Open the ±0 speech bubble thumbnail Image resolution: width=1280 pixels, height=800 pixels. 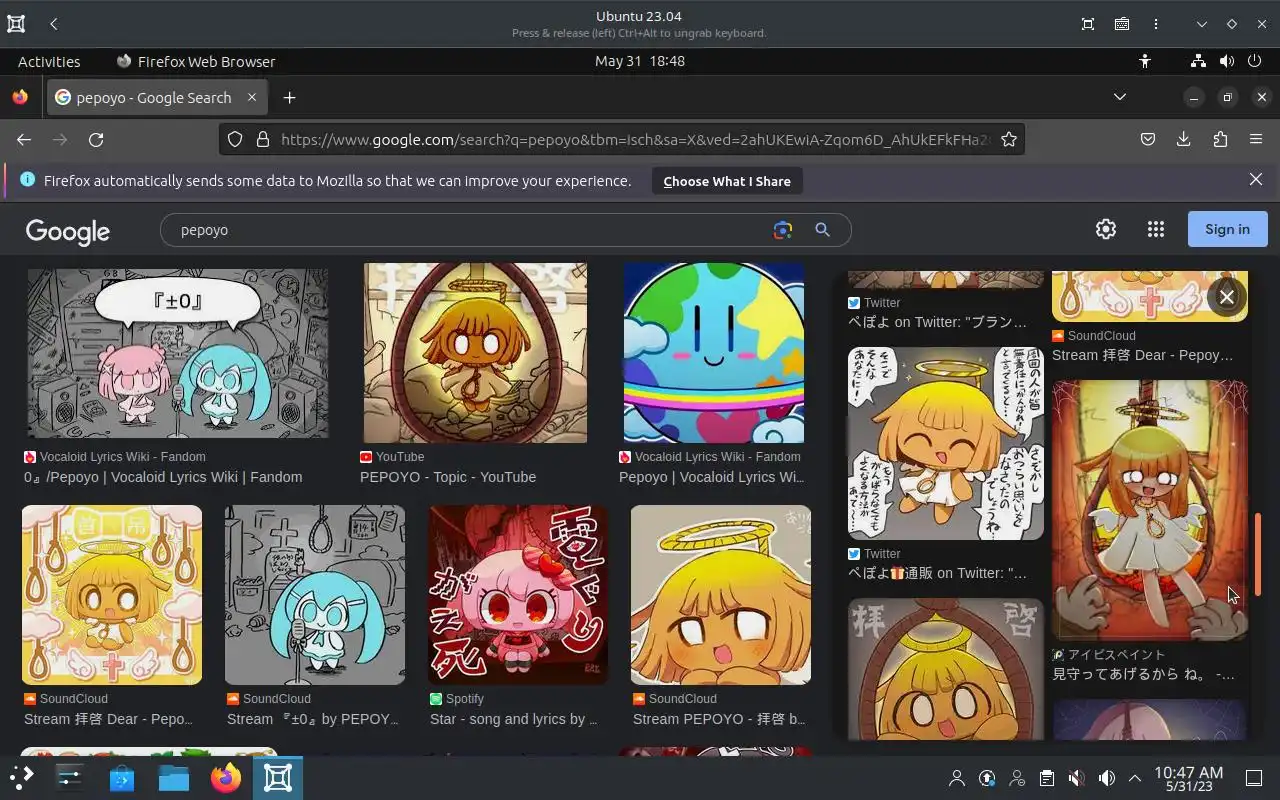tap(178, 353)
